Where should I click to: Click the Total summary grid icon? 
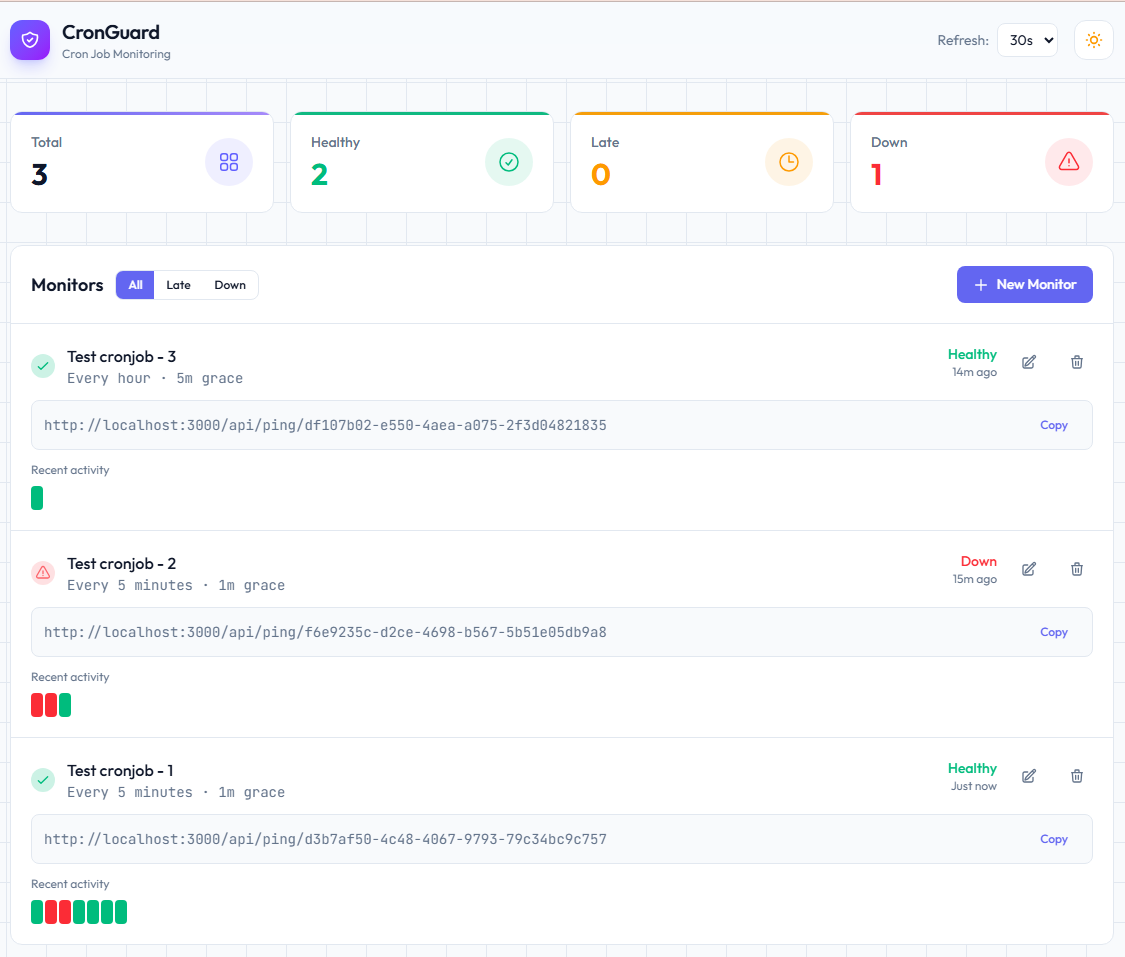(x=229, y=161)
